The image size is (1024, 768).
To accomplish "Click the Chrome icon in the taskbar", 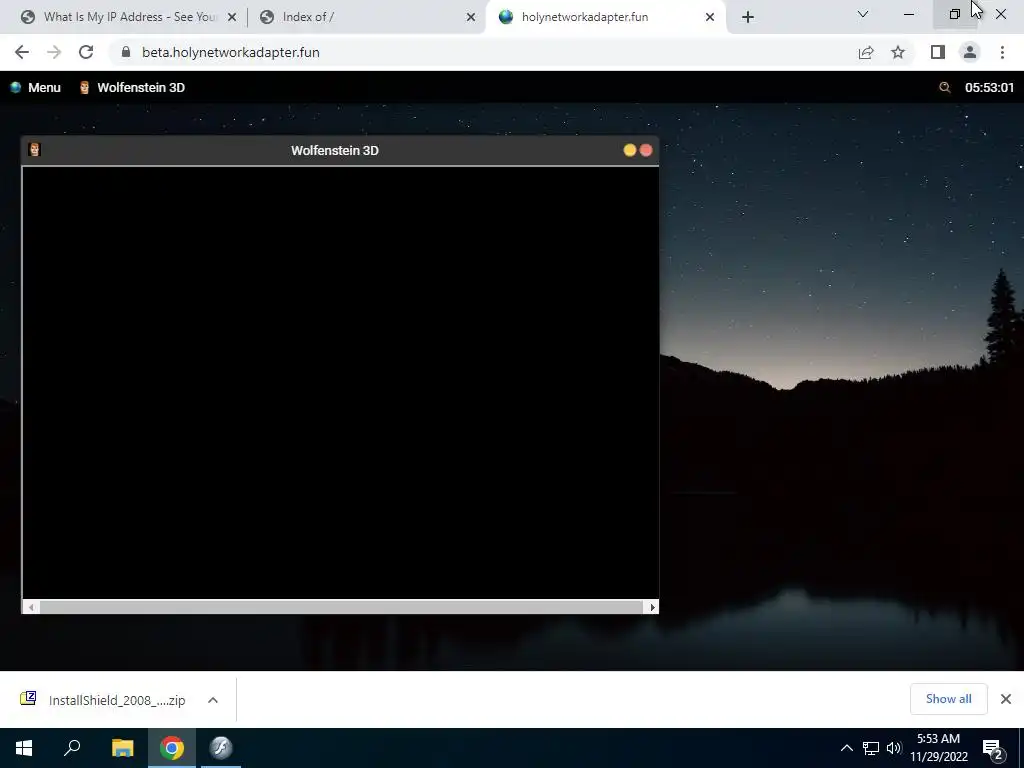I will (x=172, y=748).
